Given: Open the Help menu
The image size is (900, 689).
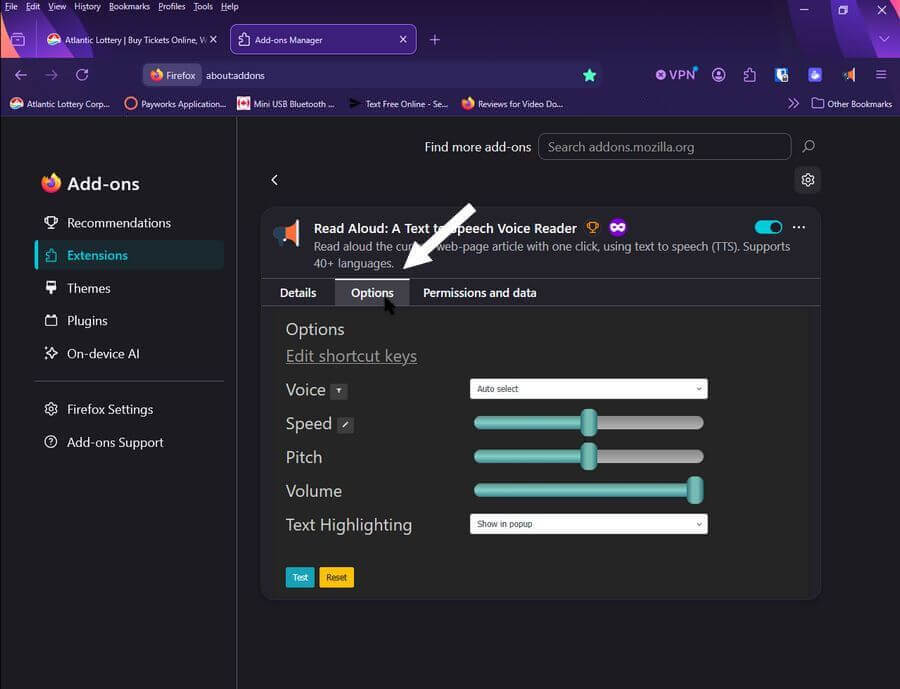Looking at the screenshot, I should pos(230,6).
